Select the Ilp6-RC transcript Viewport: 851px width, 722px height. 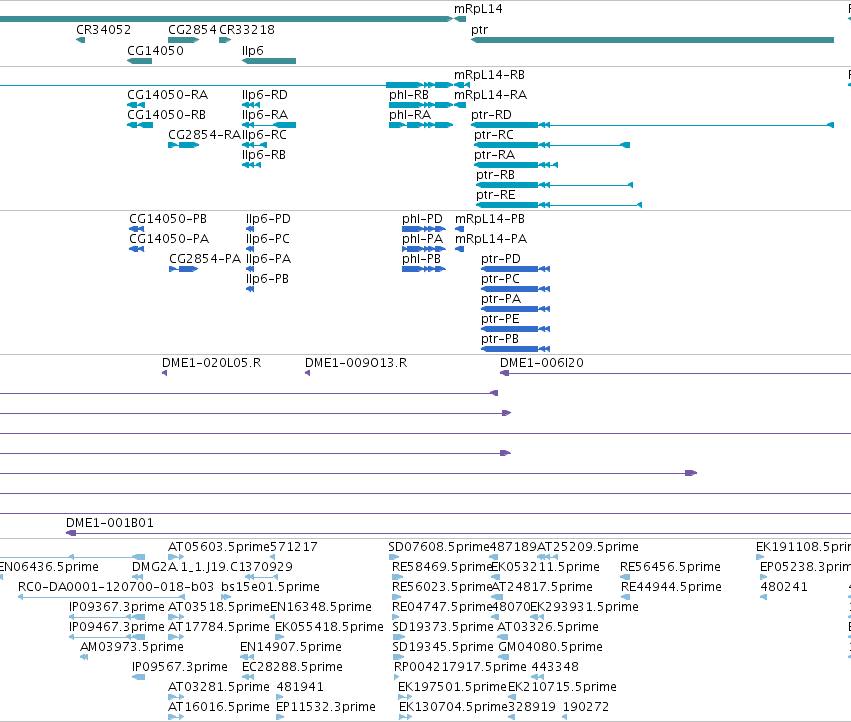[255, 145]
